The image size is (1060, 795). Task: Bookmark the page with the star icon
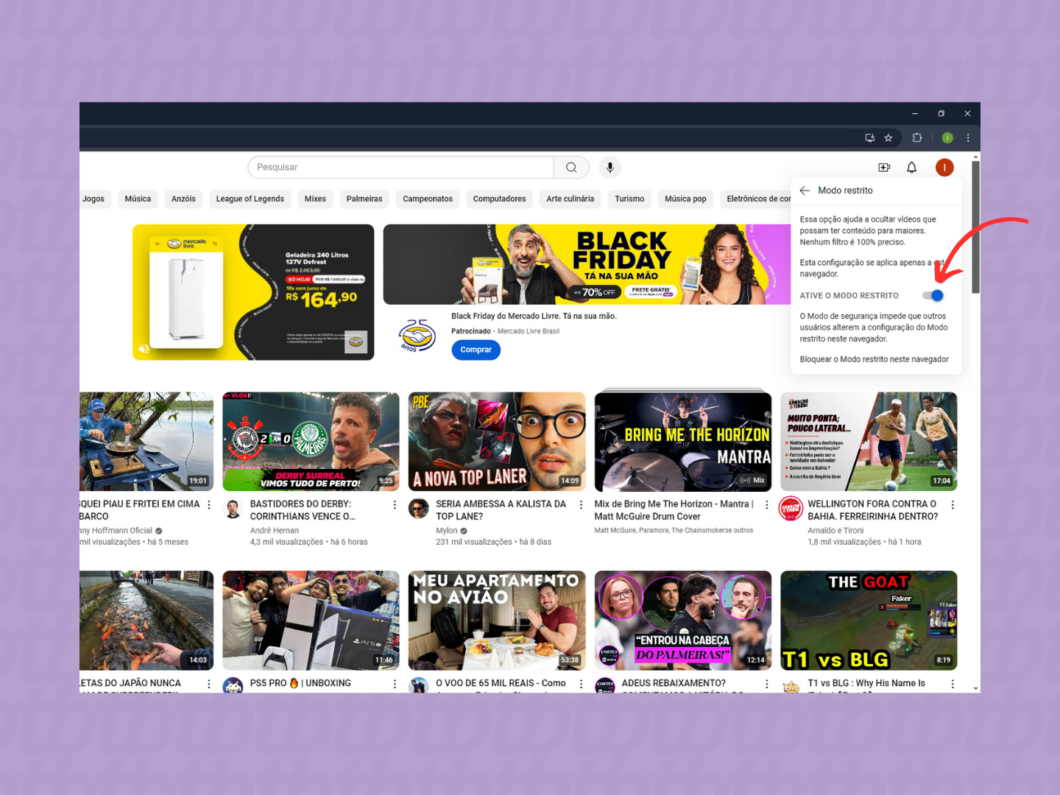888,137
